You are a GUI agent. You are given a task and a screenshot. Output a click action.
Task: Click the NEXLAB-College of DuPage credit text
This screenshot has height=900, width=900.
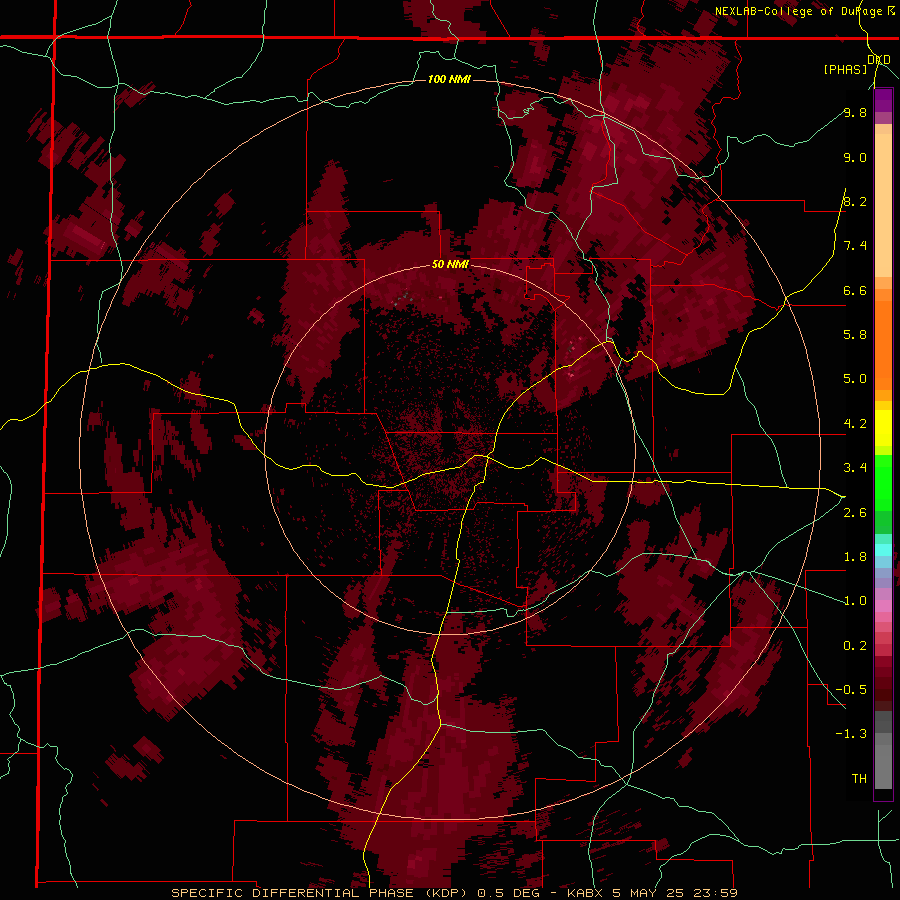[x=798, y=11]
